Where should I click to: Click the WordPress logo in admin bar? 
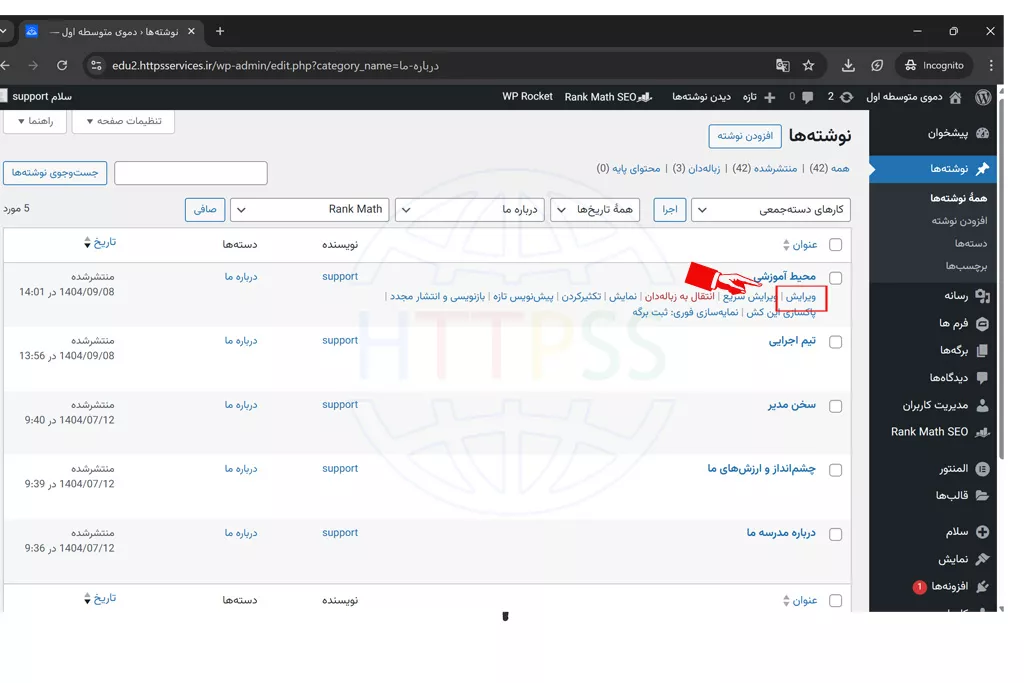point(983,97)
